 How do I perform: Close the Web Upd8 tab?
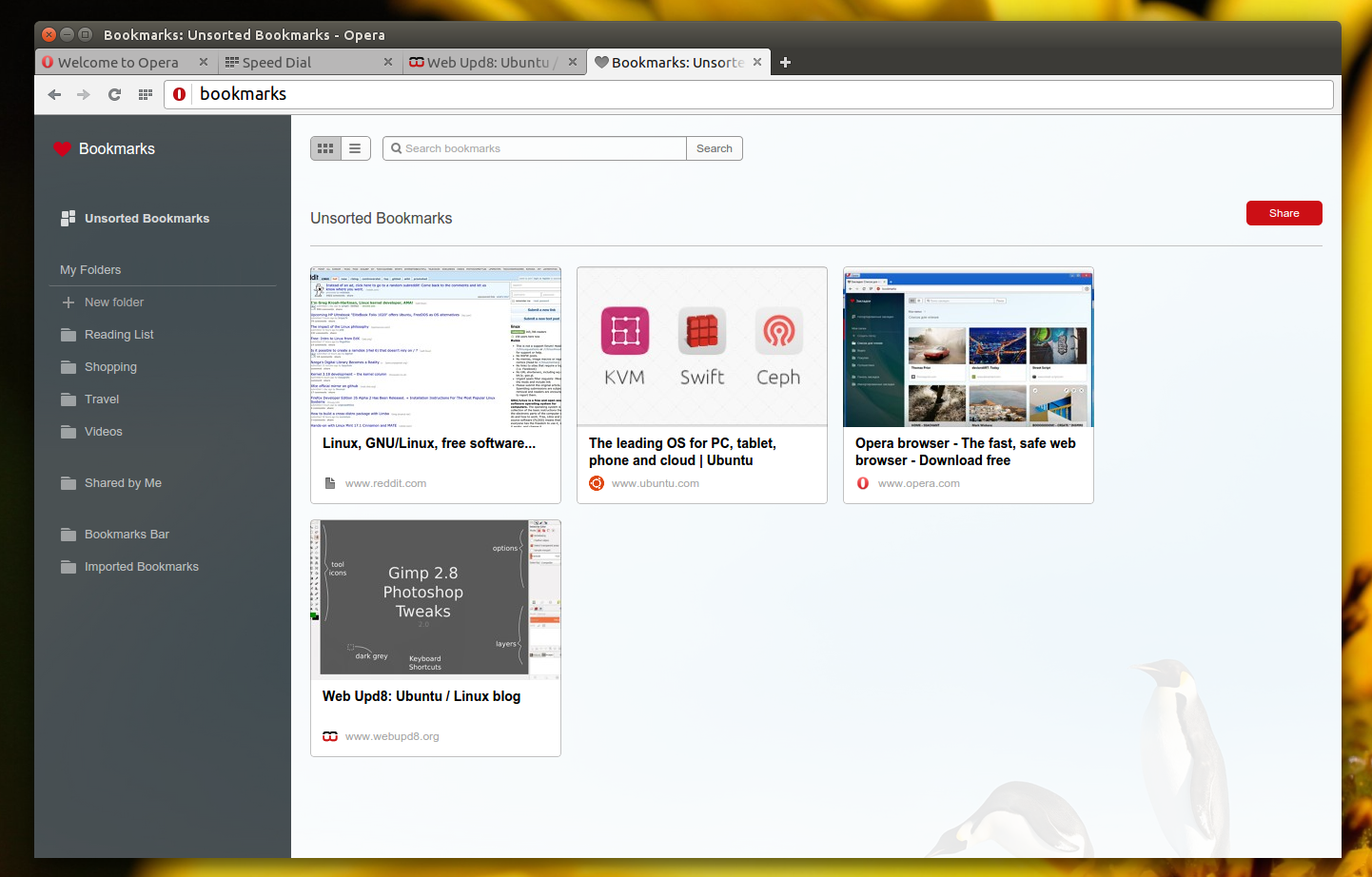[573, 62]
